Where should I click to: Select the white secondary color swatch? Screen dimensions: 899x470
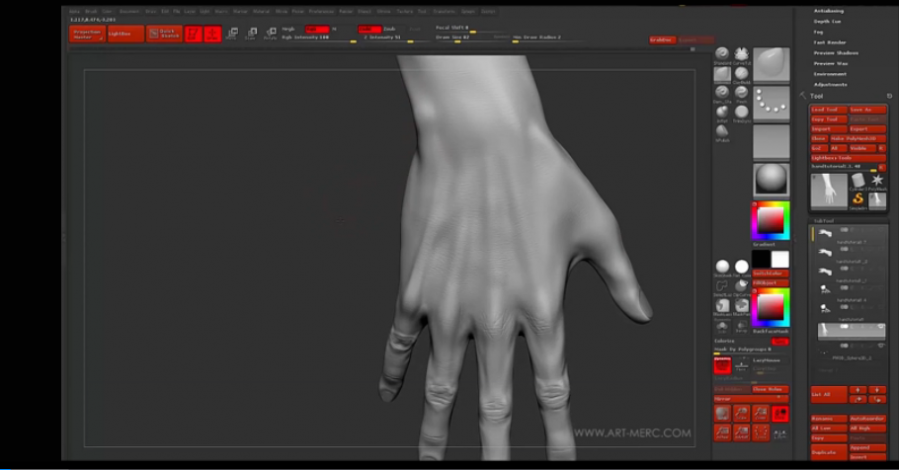(780, 259)
